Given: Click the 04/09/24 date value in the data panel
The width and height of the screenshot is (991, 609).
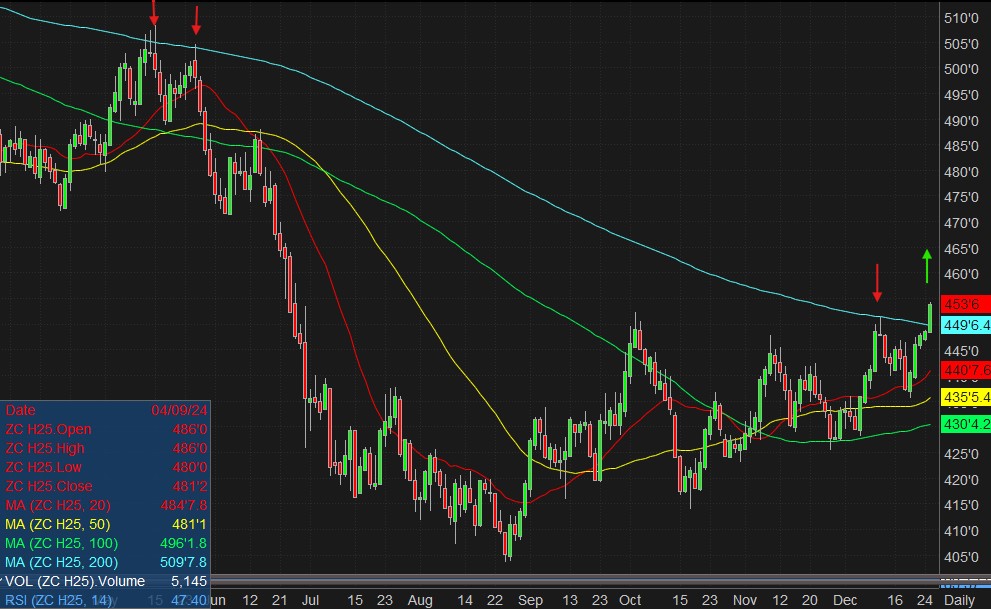Looking at the screenshot, I should coord(180,410).
